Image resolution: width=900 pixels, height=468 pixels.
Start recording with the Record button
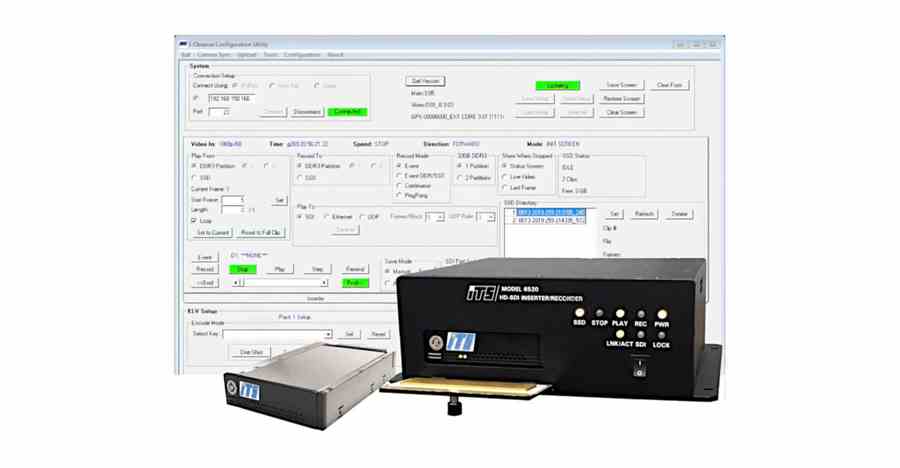click(205, 269)
